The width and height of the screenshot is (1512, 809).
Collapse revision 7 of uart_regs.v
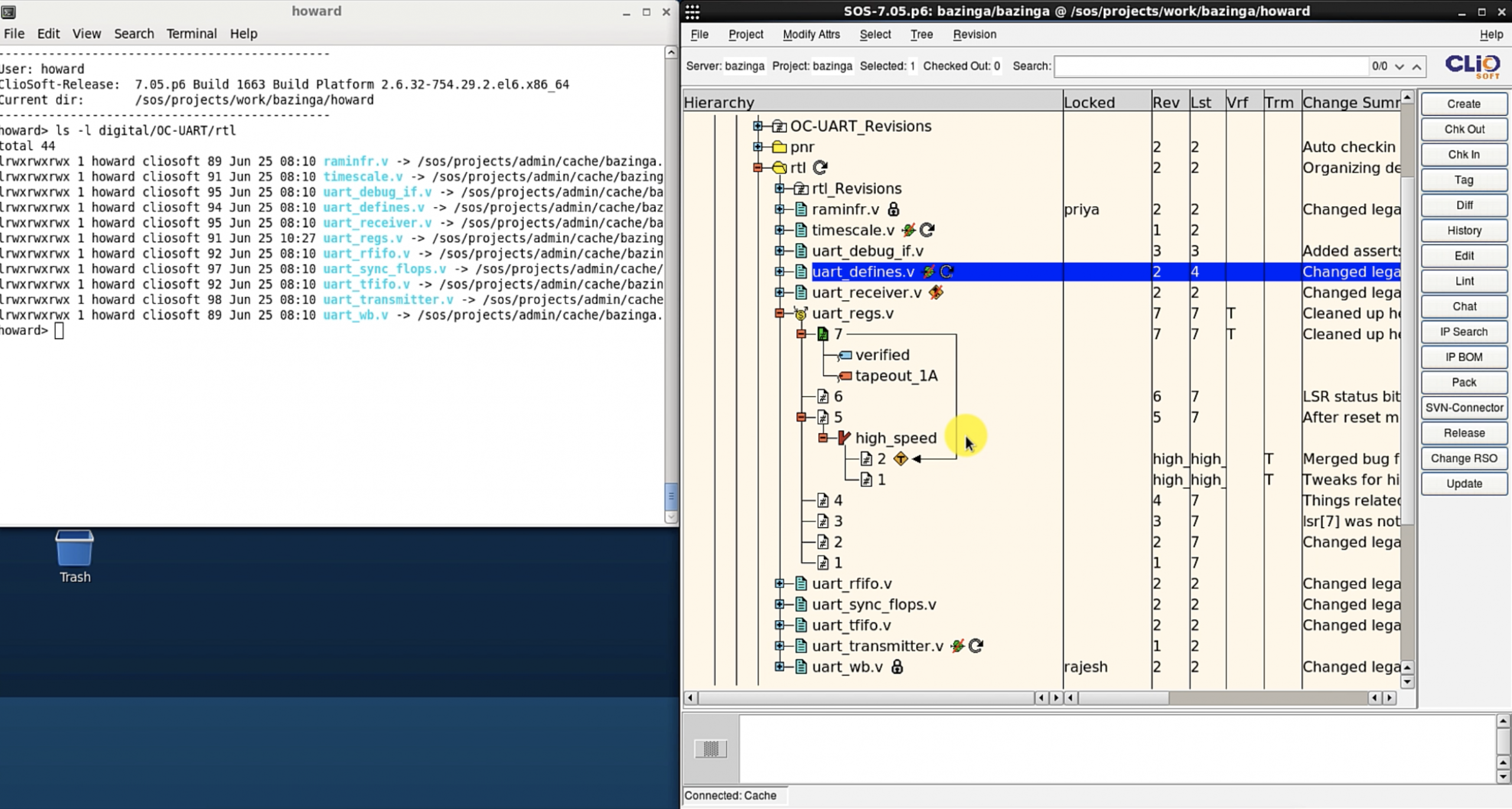tap(801, 334)
